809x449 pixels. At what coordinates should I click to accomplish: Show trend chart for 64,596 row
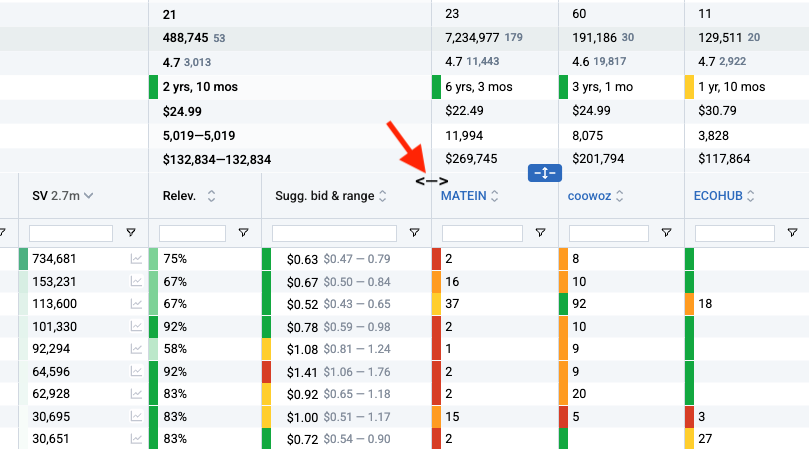[x=136, y=372]
